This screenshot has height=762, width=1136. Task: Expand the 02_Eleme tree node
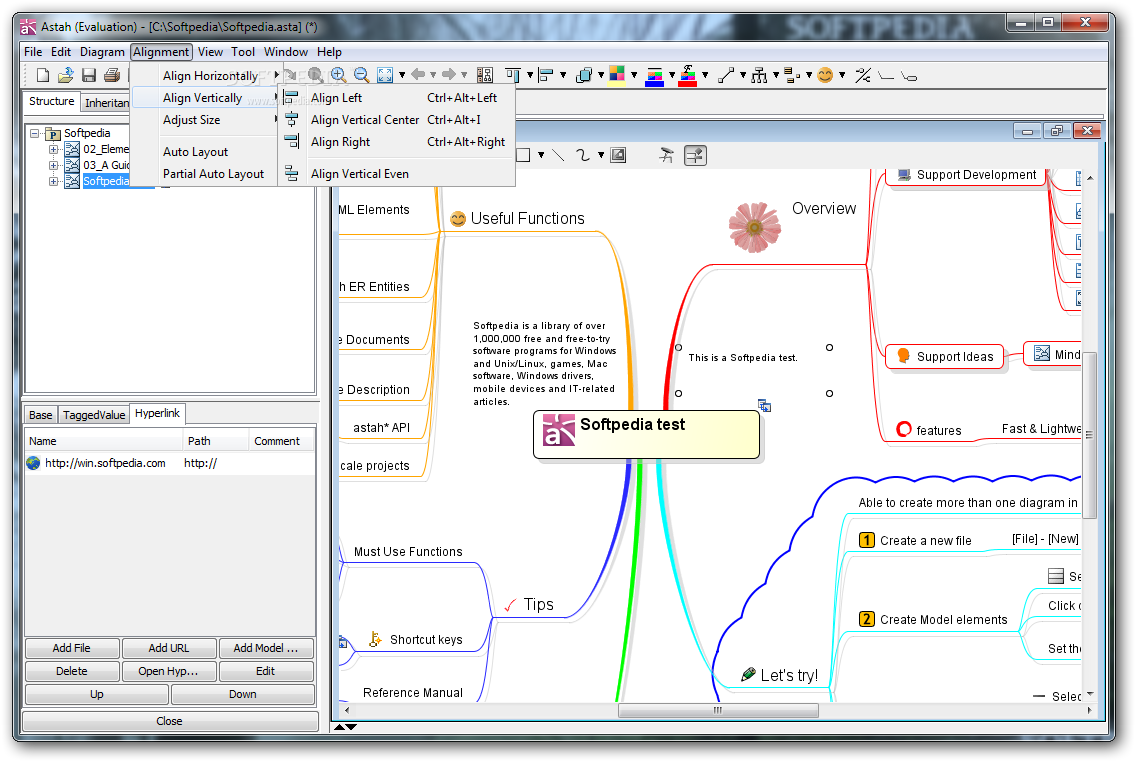pyautogui.click(x=53, y=149)
